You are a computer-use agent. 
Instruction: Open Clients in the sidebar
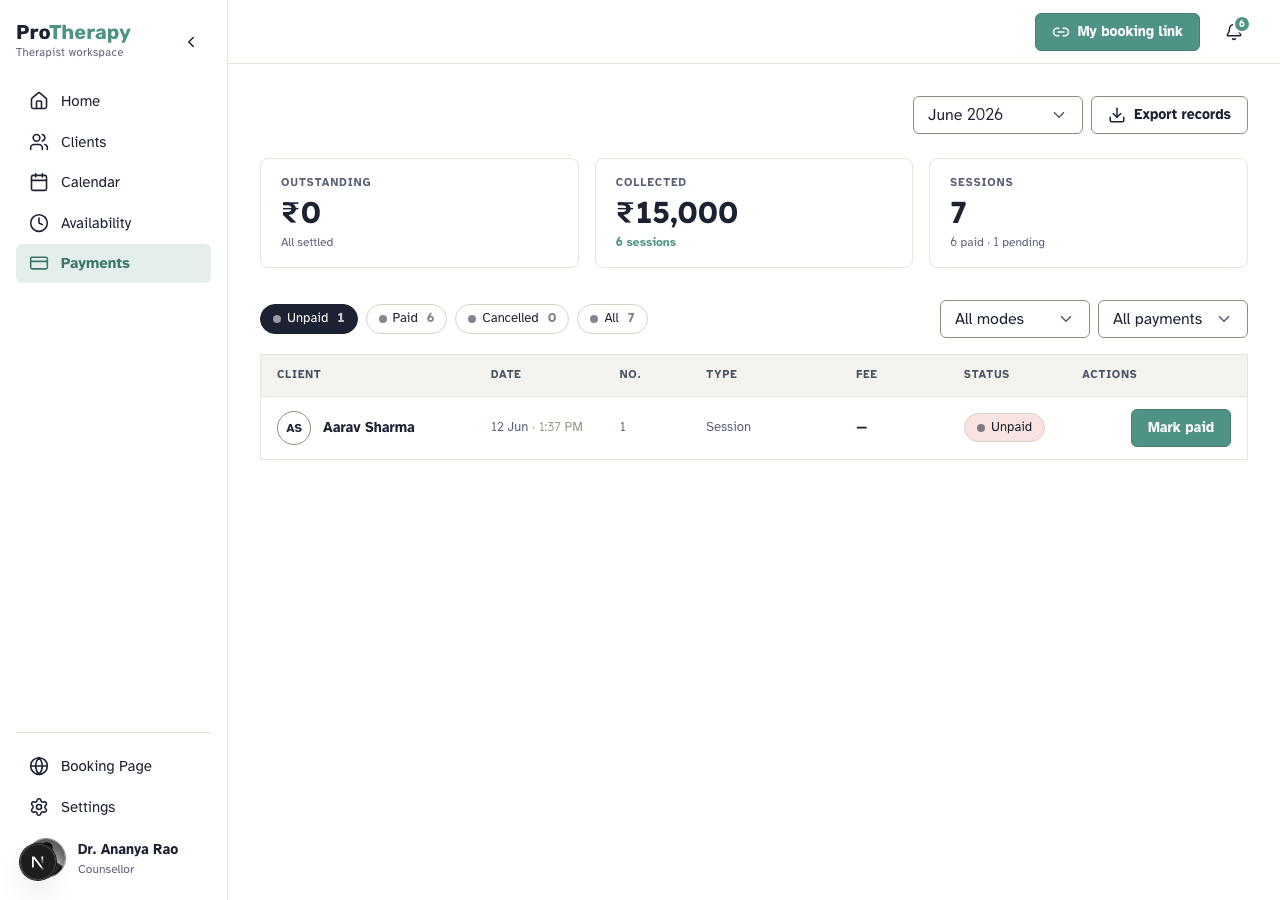point(113,142)
